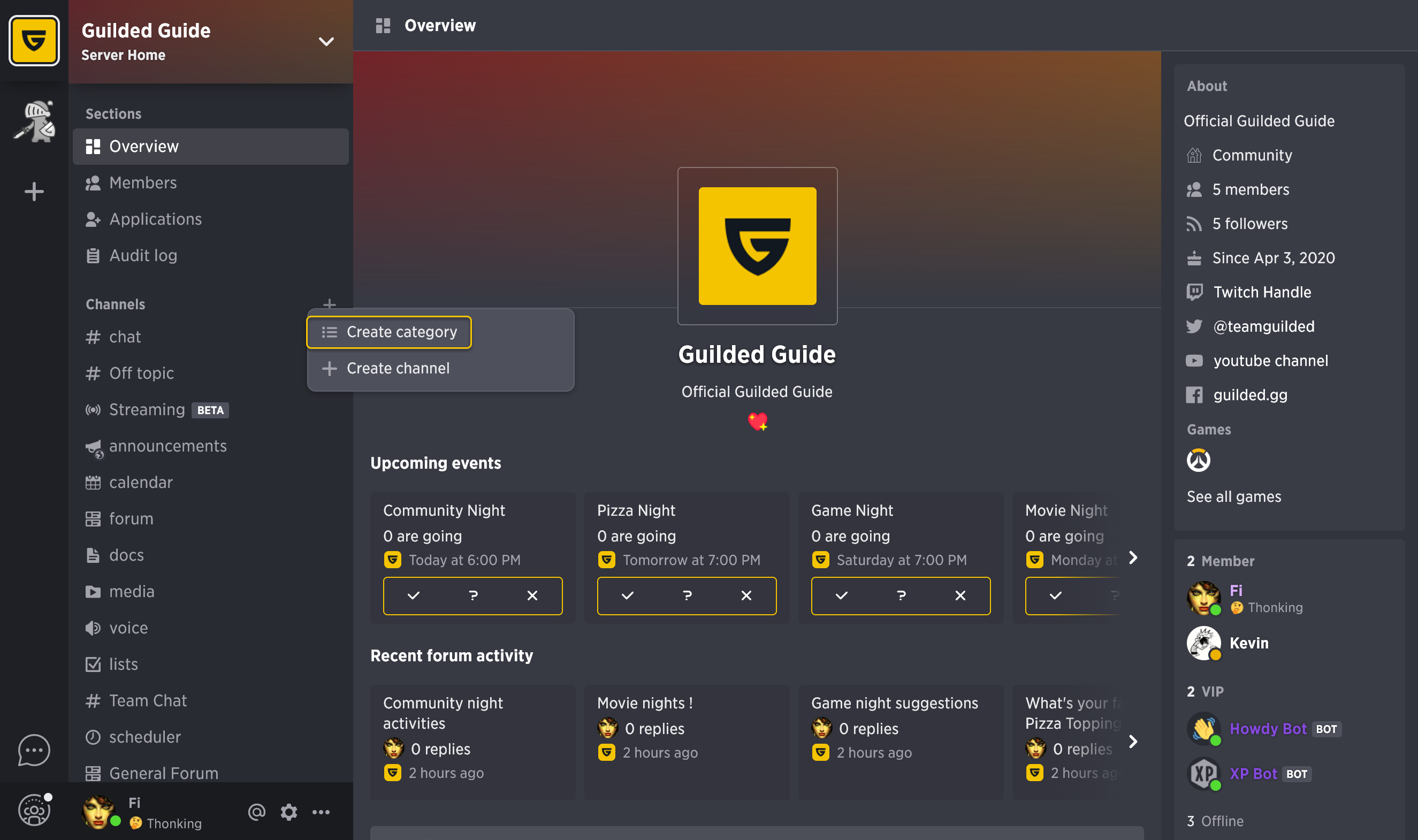Viewport: 1418px width, 840px height.
Task: Add channel with plus next to Channels
Action: pyautogui.click(x=330, y=304)
